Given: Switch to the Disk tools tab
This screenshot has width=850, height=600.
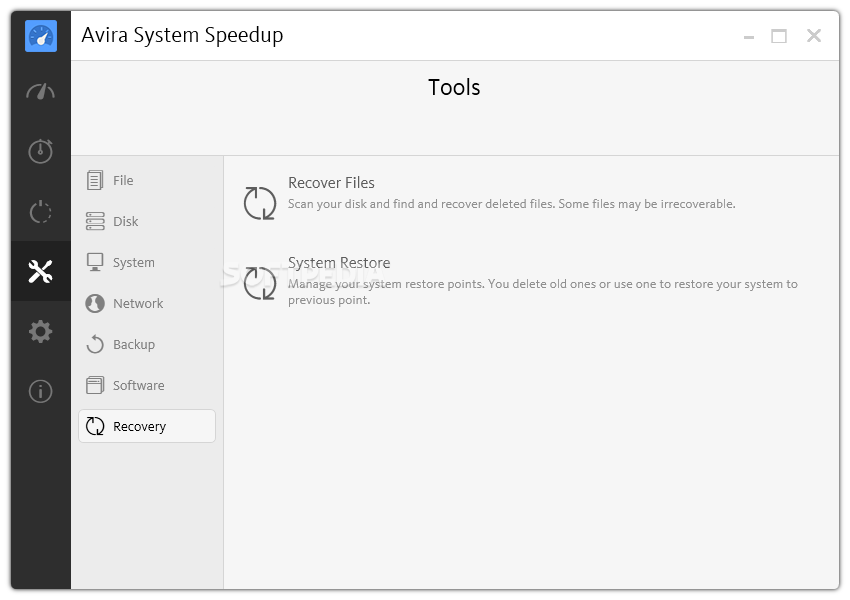Looking at the screenshot, I should 147,221.
